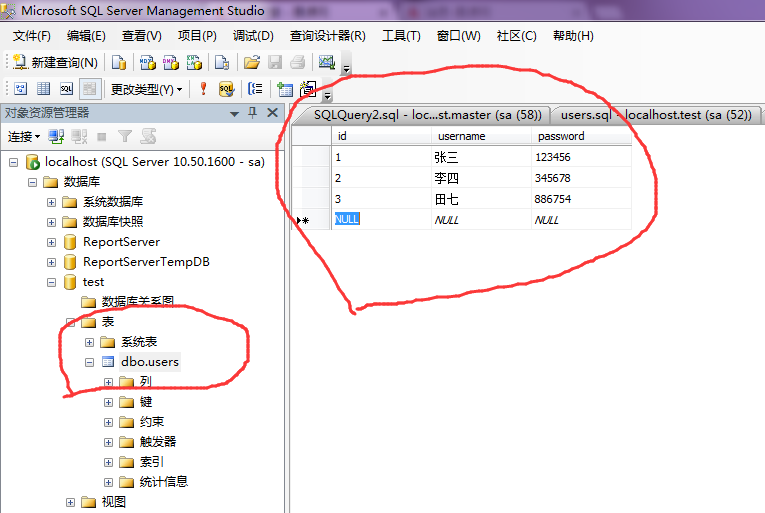Click the Connect Object Explorer icon

click(56, 137)
